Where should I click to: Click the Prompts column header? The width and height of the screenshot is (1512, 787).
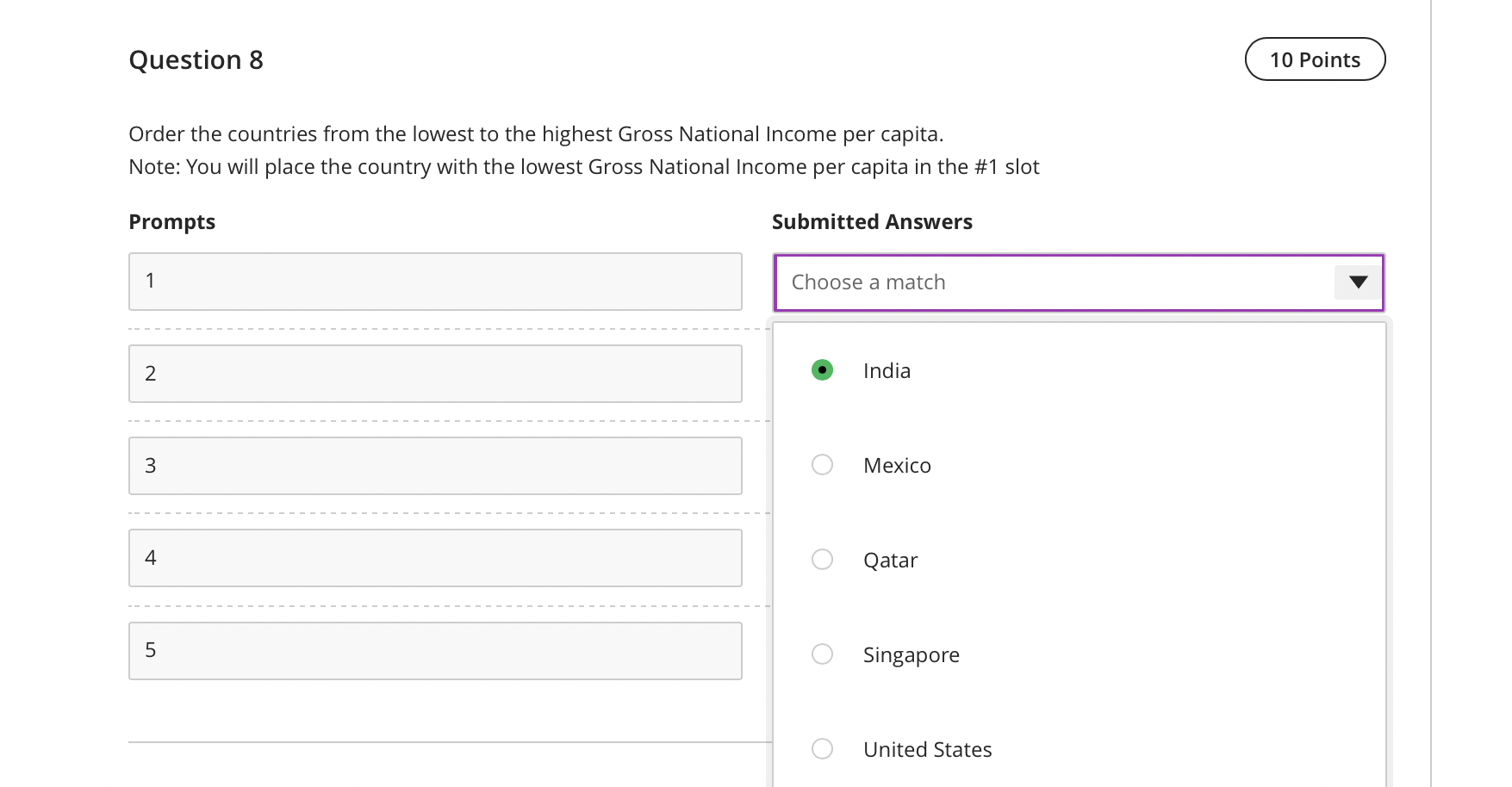171,221
